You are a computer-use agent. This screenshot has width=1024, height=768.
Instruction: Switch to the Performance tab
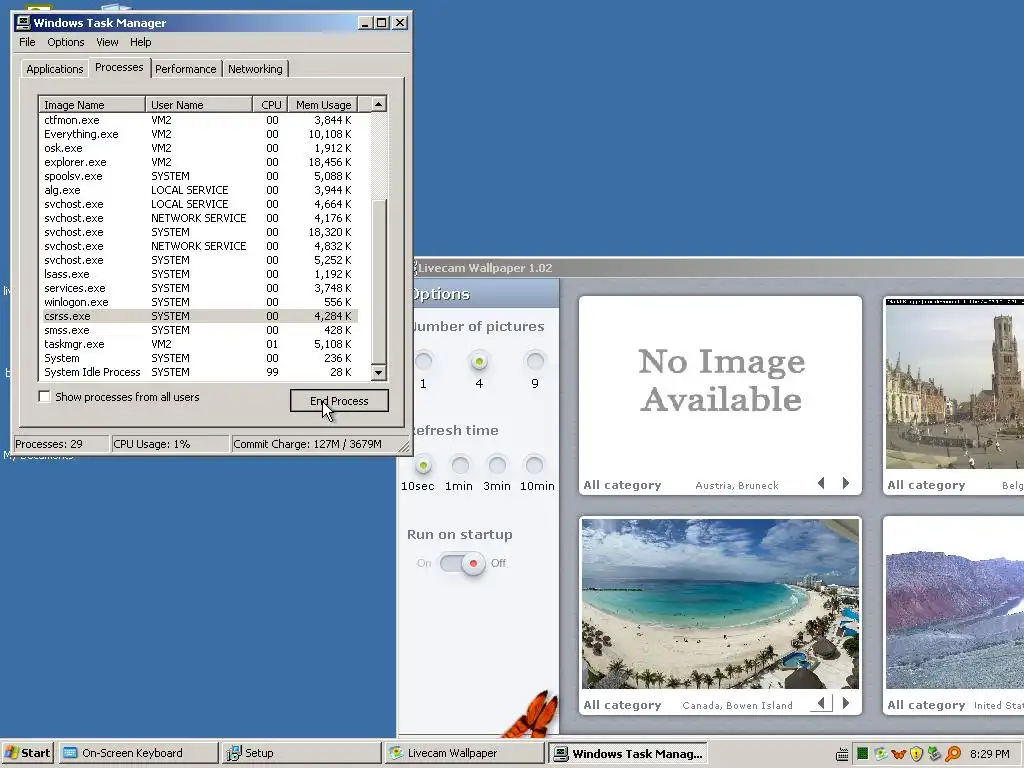pos(185,69)
